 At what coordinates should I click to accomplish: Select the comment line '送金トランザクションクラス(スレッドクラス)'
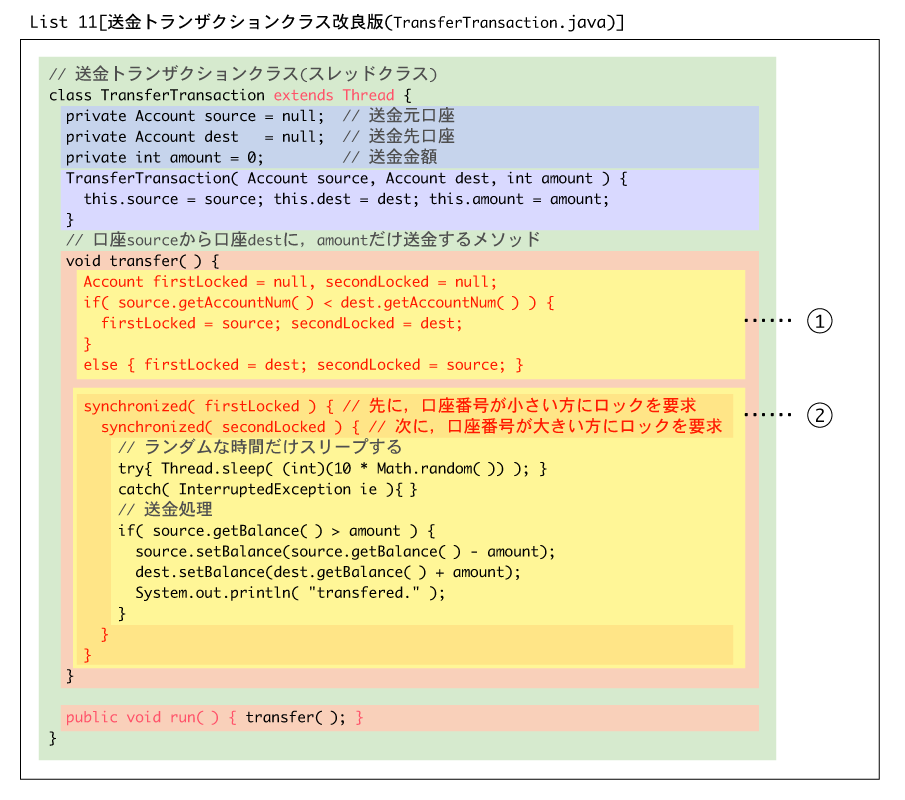click(243, 74)
